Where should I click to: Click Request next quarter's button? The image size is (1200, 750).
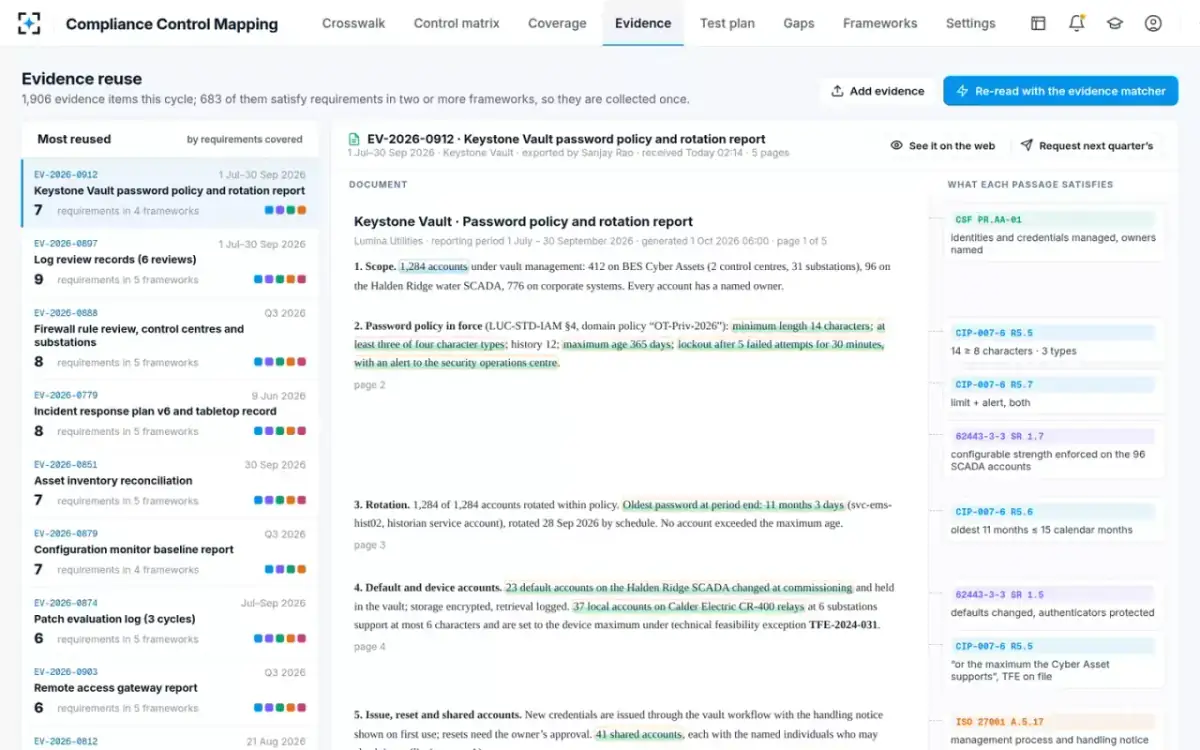[x=1086, y=146]
